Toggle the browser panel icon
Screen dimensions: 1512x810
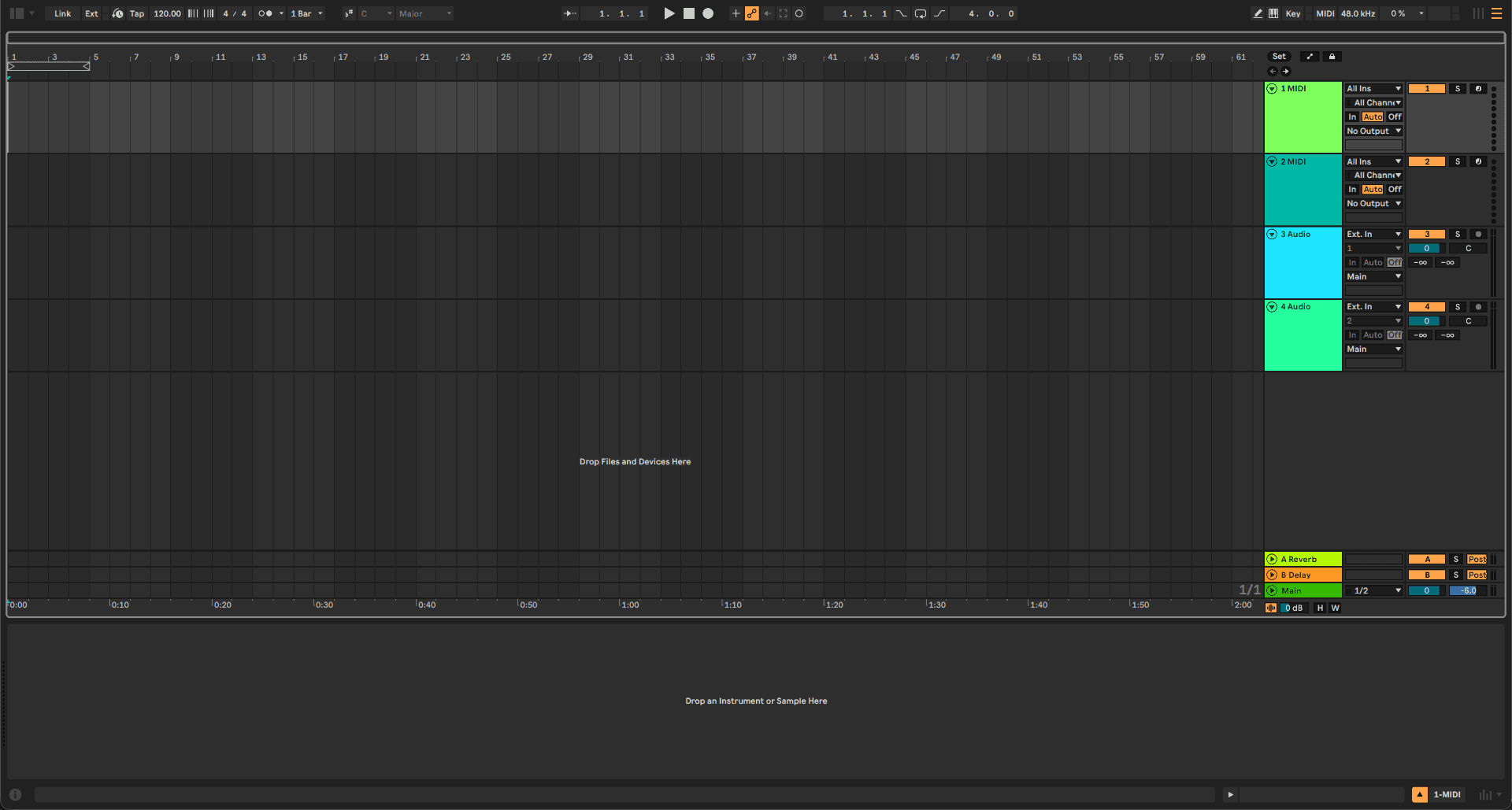coord(17,13)
